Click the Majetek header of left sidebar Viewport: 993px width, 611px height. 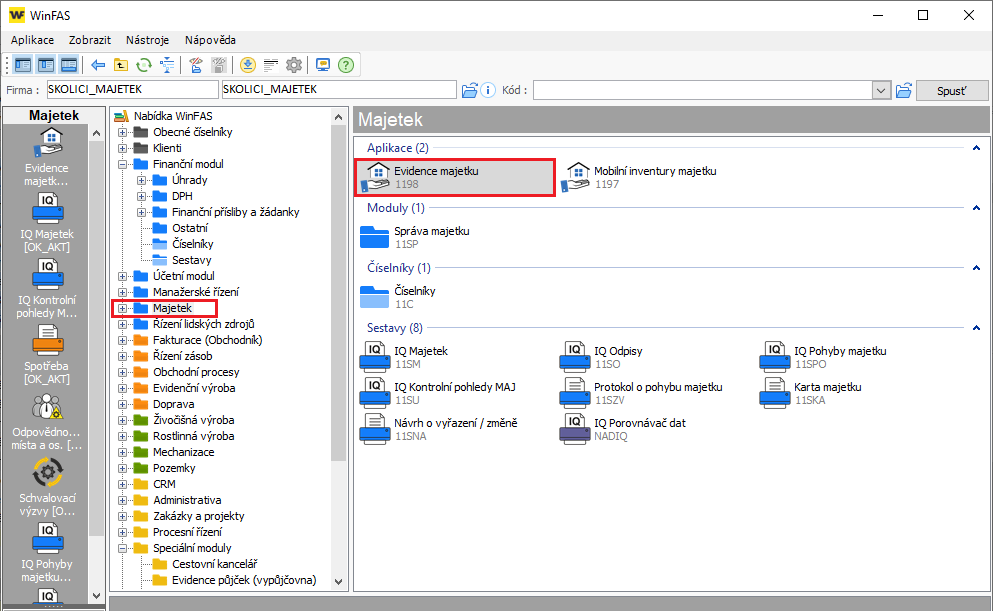54,115
